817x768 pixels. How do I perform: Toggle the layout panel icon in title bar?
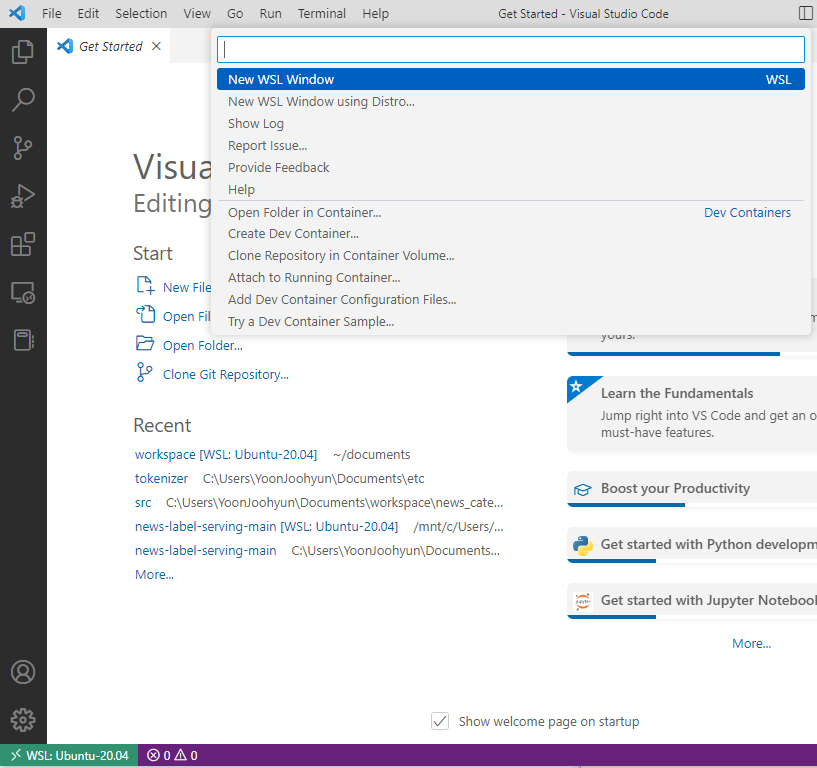pyautogui.click(x=806, y=13)
